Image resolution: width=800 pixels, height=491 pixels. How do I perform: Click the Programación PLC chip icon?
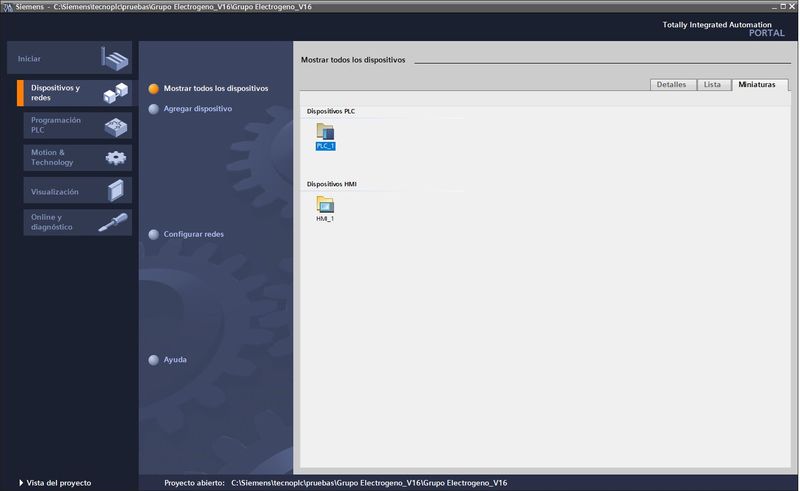(x=116, y=127)
